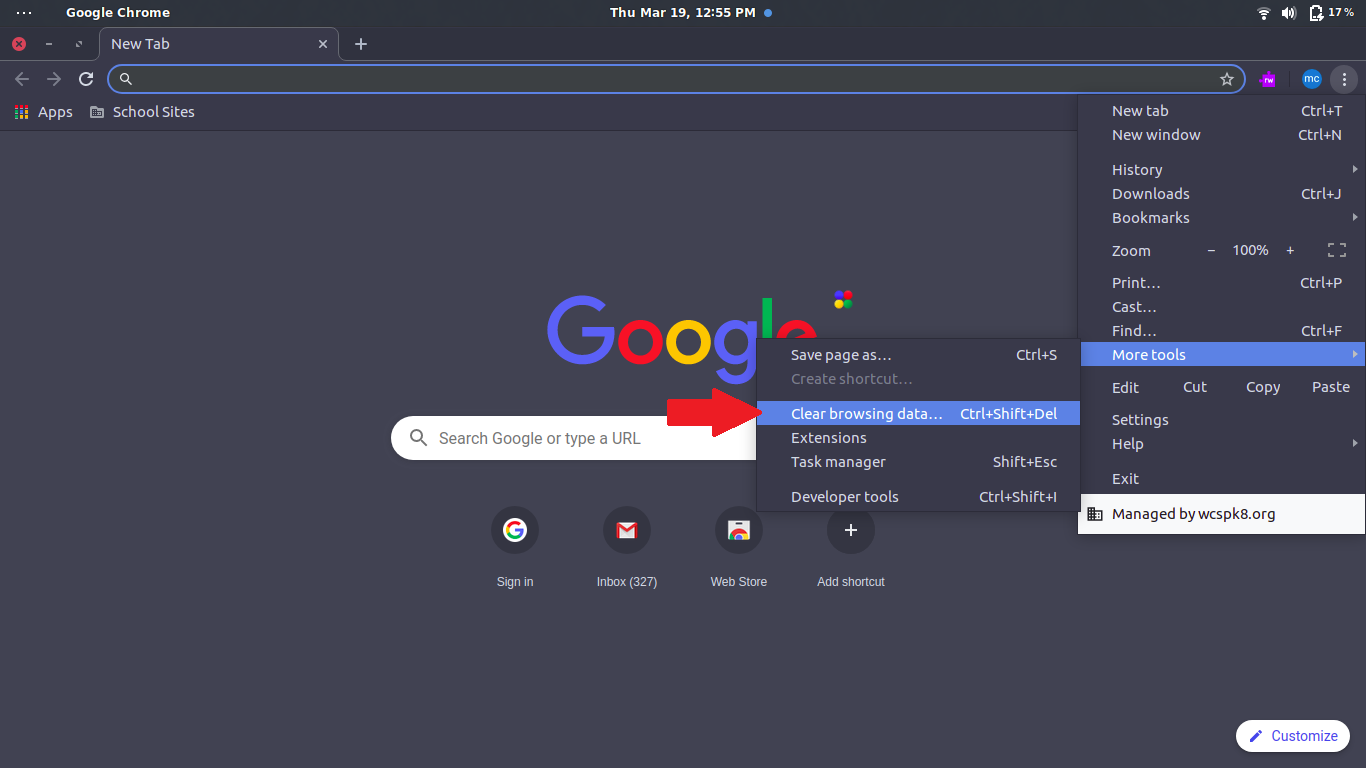Open the purple extension icon in toolbar

click(1268, 79)
